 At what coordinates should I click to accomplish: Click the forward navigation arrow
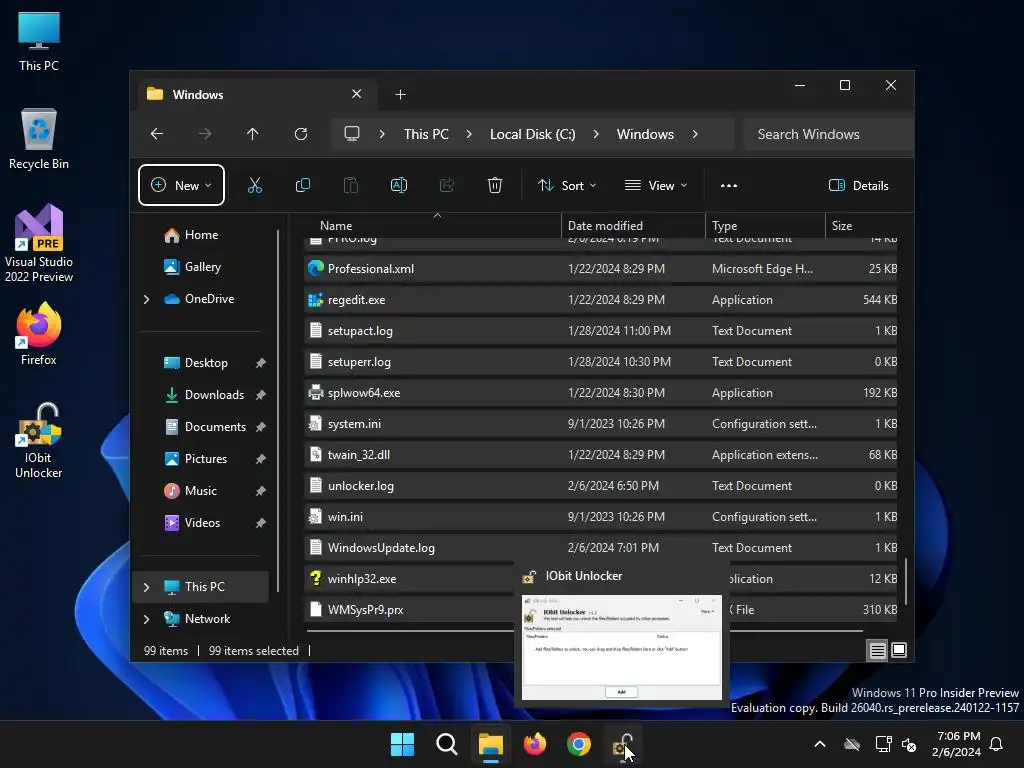(x=205, y=134)
